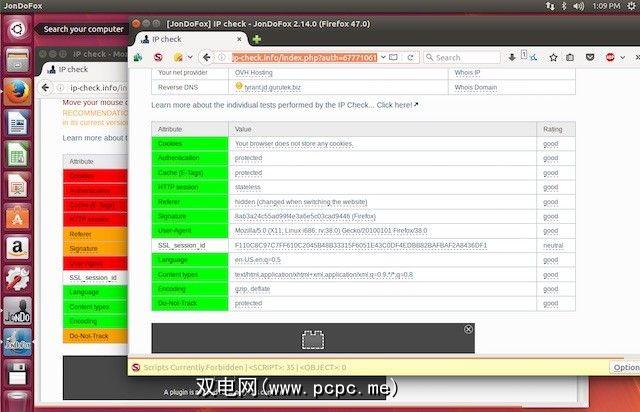Open the tyrant.jd.gurutek.biz reverse DNS link
Viewport: 640px width, 412px height.
272,87
